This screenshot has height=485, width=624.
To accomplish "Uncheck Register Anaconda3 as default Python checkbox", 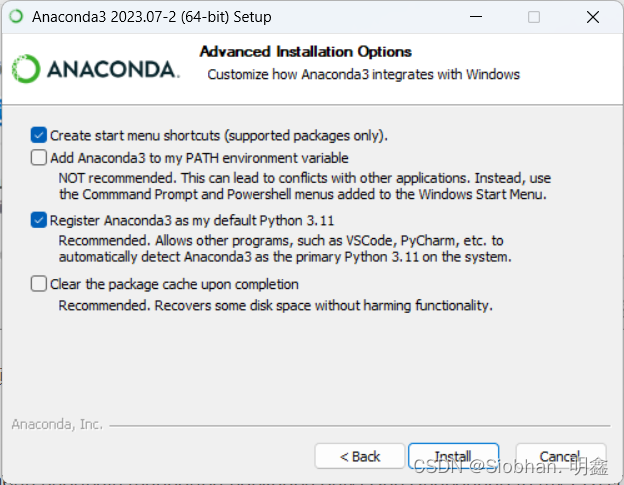I will click(39, 220).
